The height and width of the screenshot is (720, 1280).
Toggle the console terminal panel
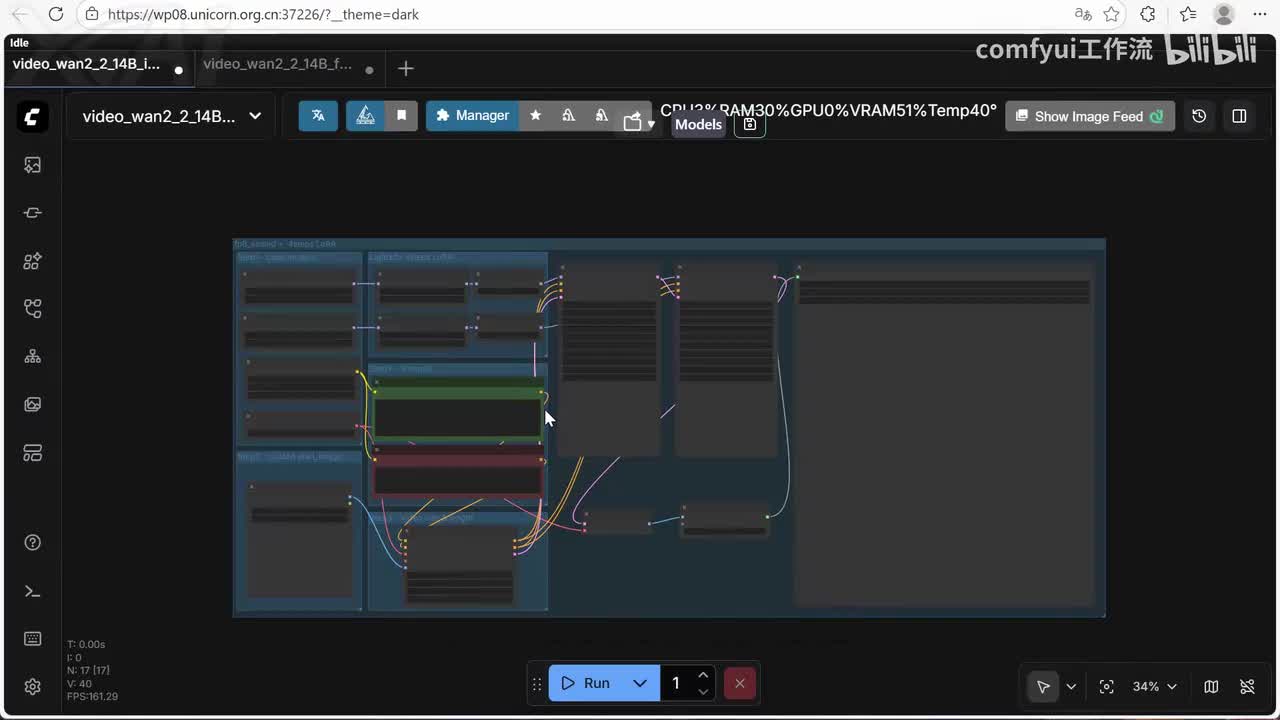click(x=32, y=591)
